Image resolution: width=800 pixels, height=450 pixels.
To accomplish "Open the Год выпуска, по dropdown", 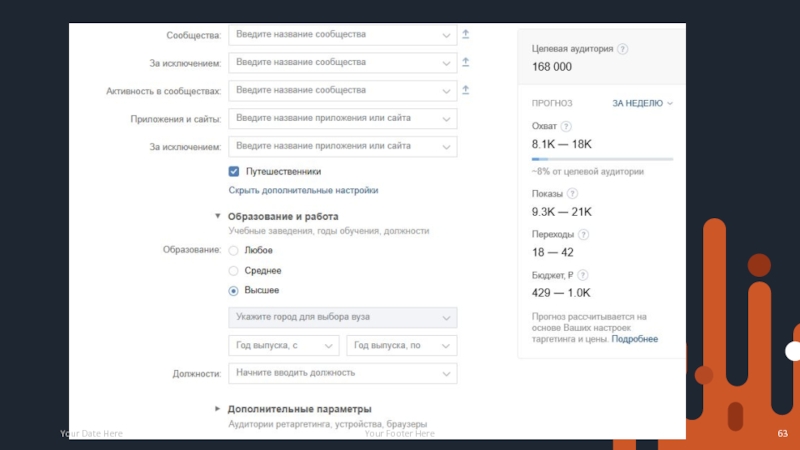I will click(401, 345).
